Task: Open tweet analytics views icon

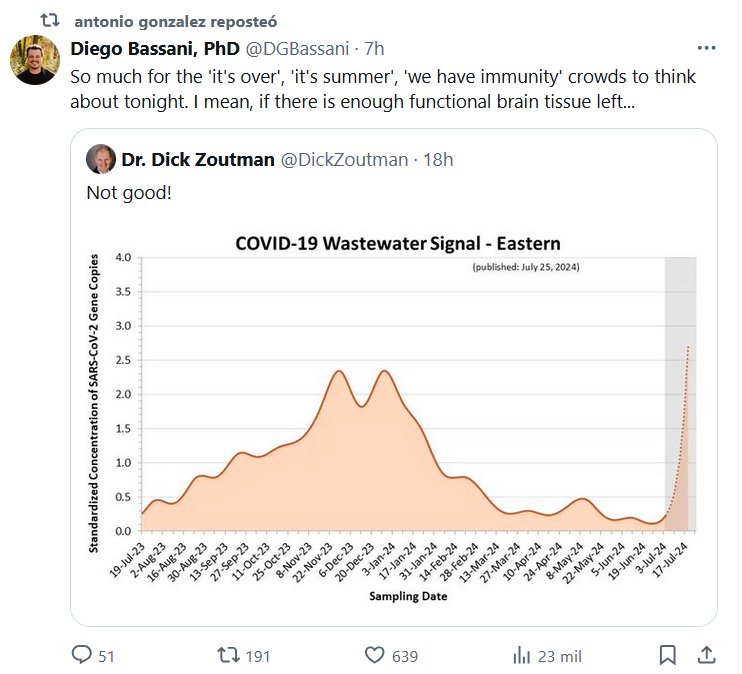Action: (521, 655)
